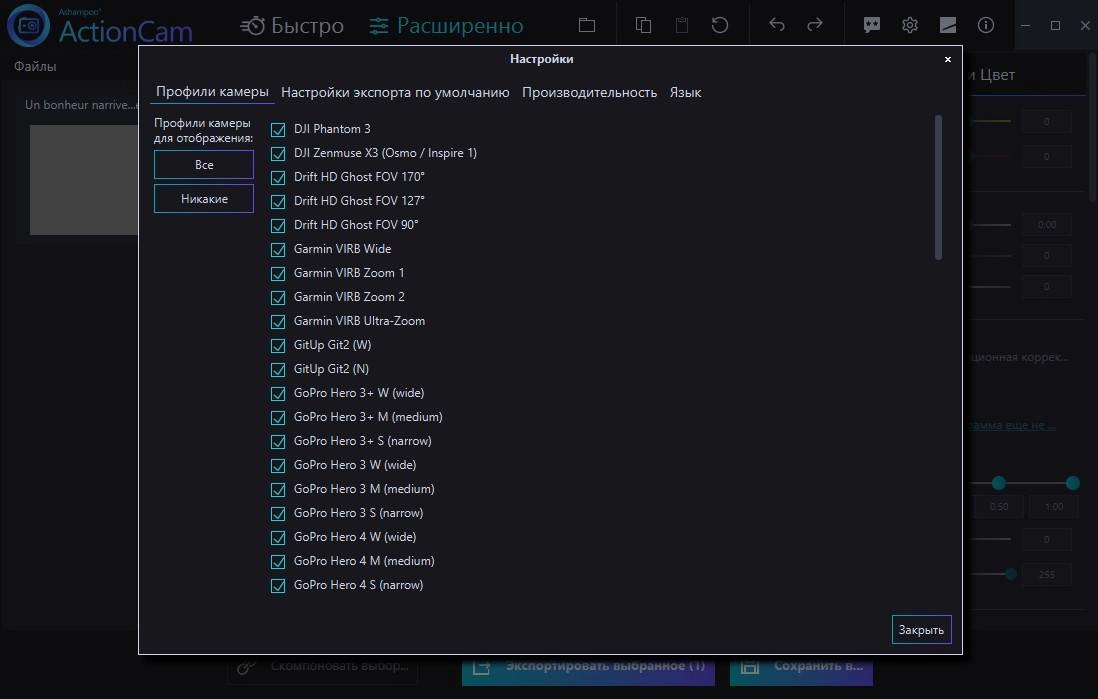Image resolution: width=1098 pixels, height=699 pixels.
Task: Toggle Drift HD Ghost FOV 90° checkbox
Action: point(278,226)
